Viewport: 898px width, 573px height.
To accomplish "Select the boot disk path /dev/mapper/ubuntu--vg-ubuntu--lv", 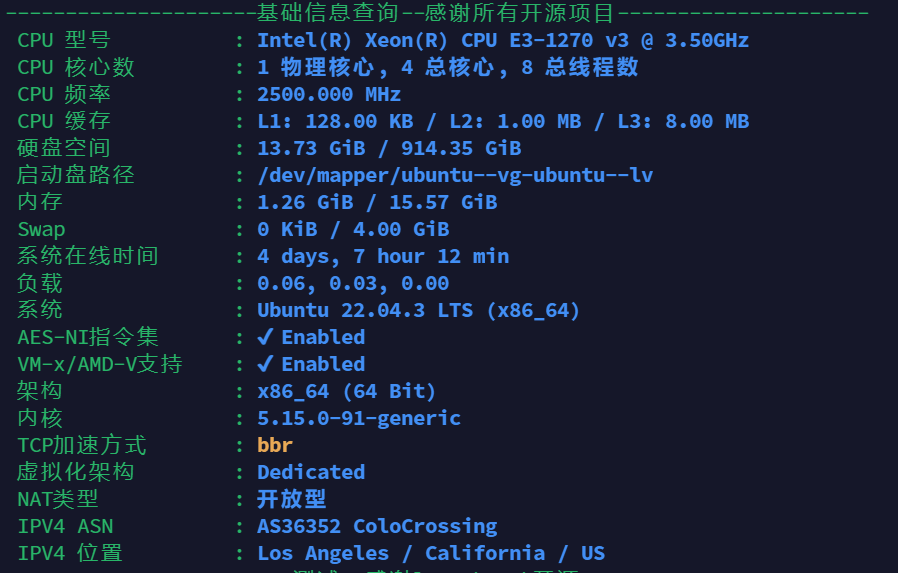I will (x=455, y=175).
